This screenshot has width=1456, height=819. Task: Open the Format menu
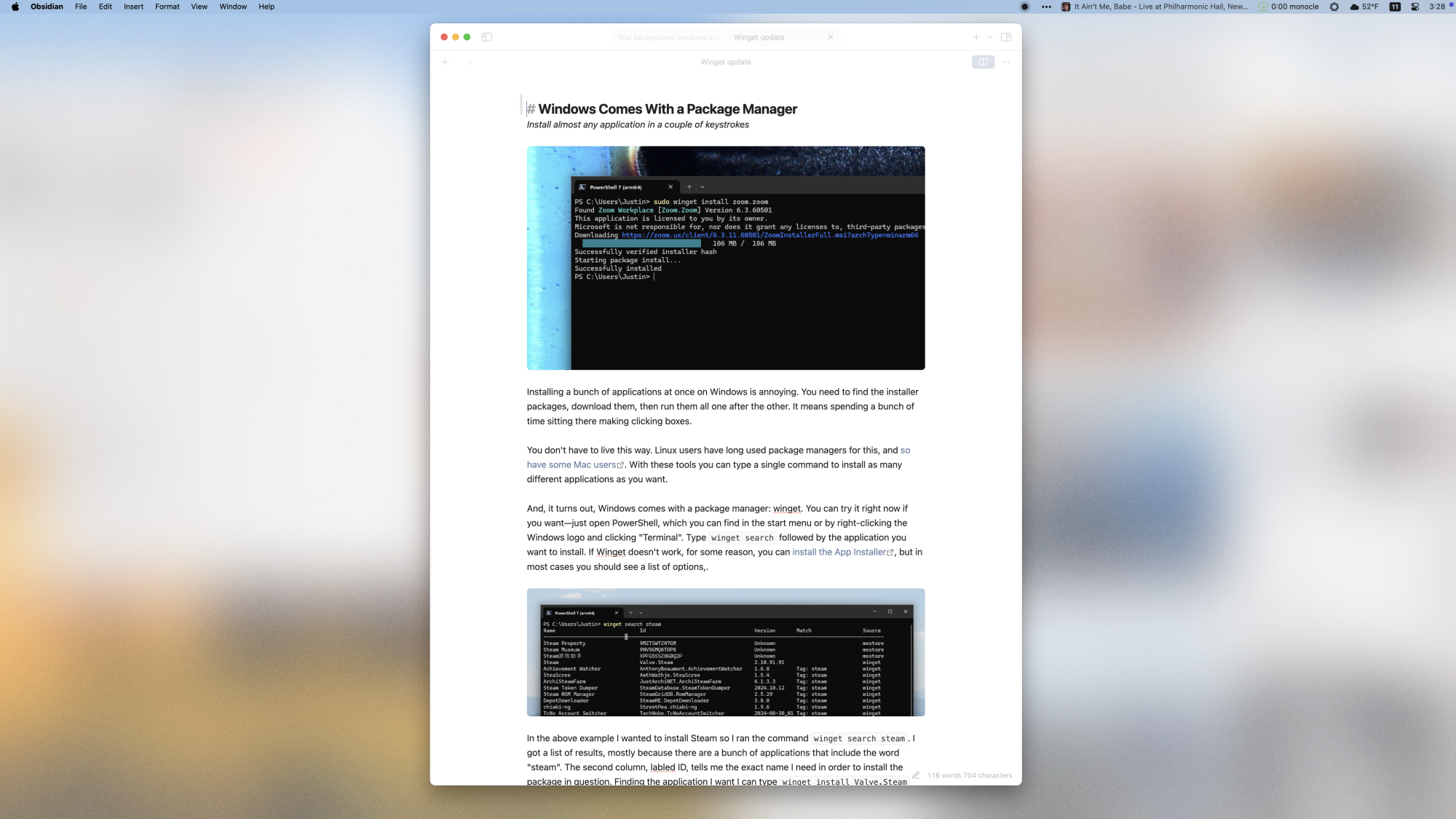[167, 7]
